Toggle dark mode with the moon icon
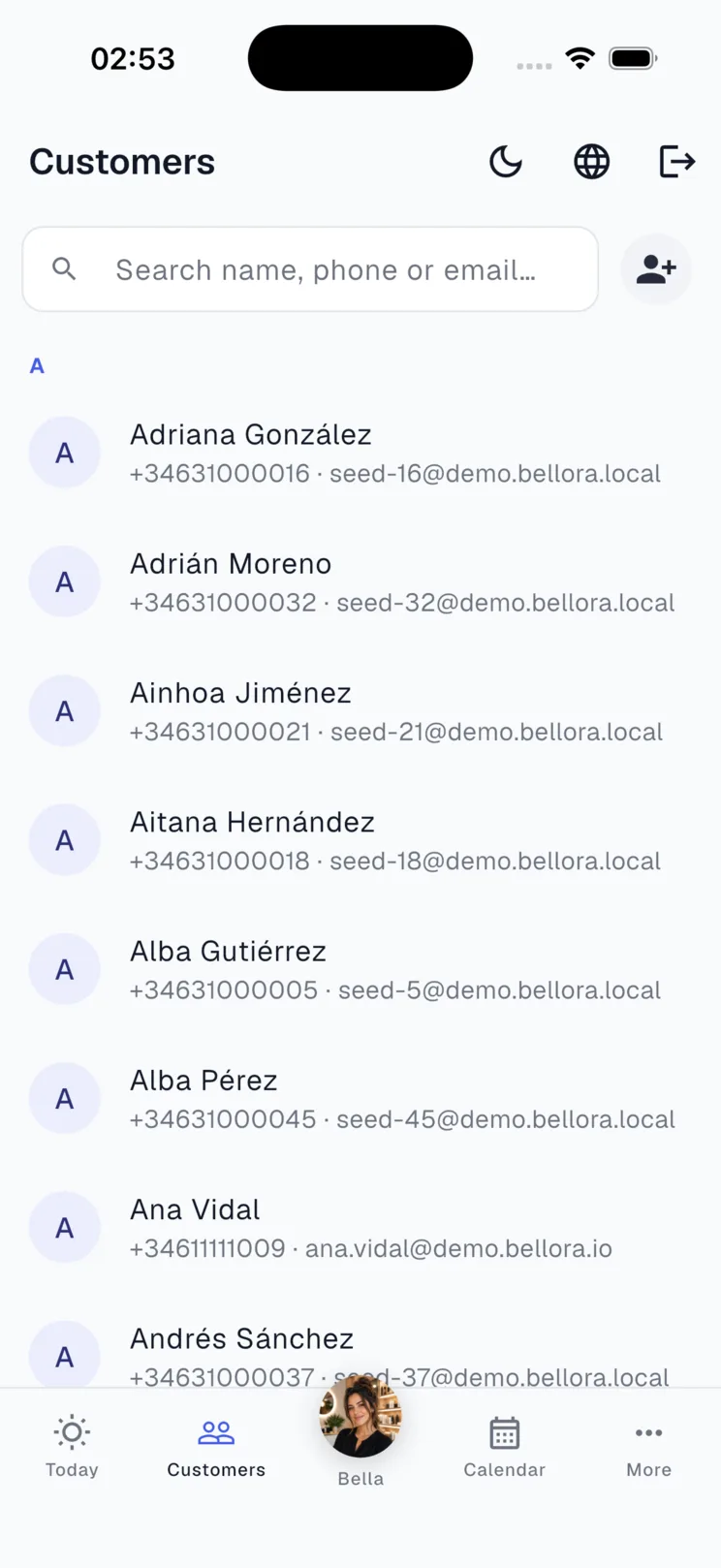The width and height of the screenshot is (721, 1568). coord(506,162)
